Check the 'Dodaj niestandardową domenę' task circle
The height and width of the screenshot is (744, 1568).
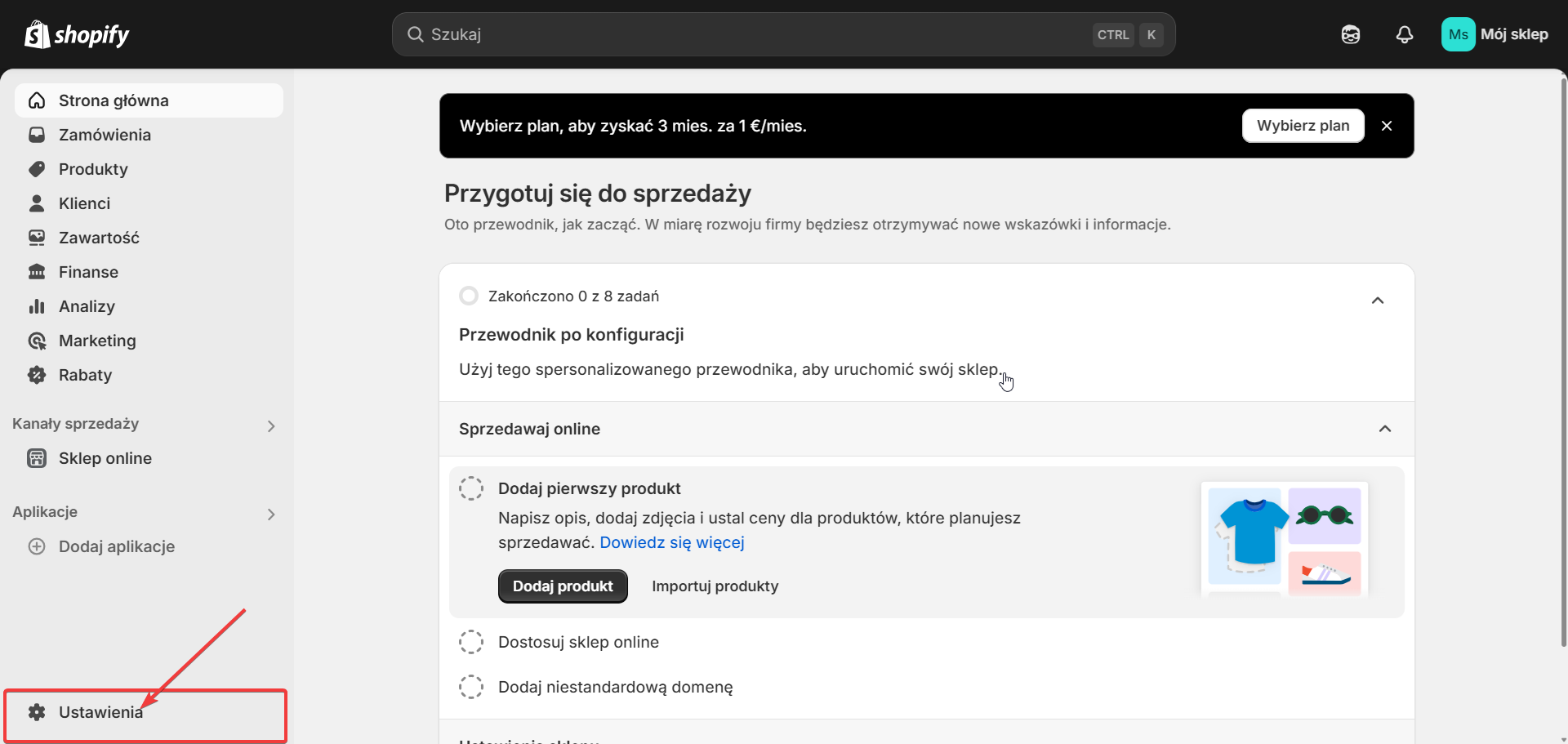pos(471,687)
